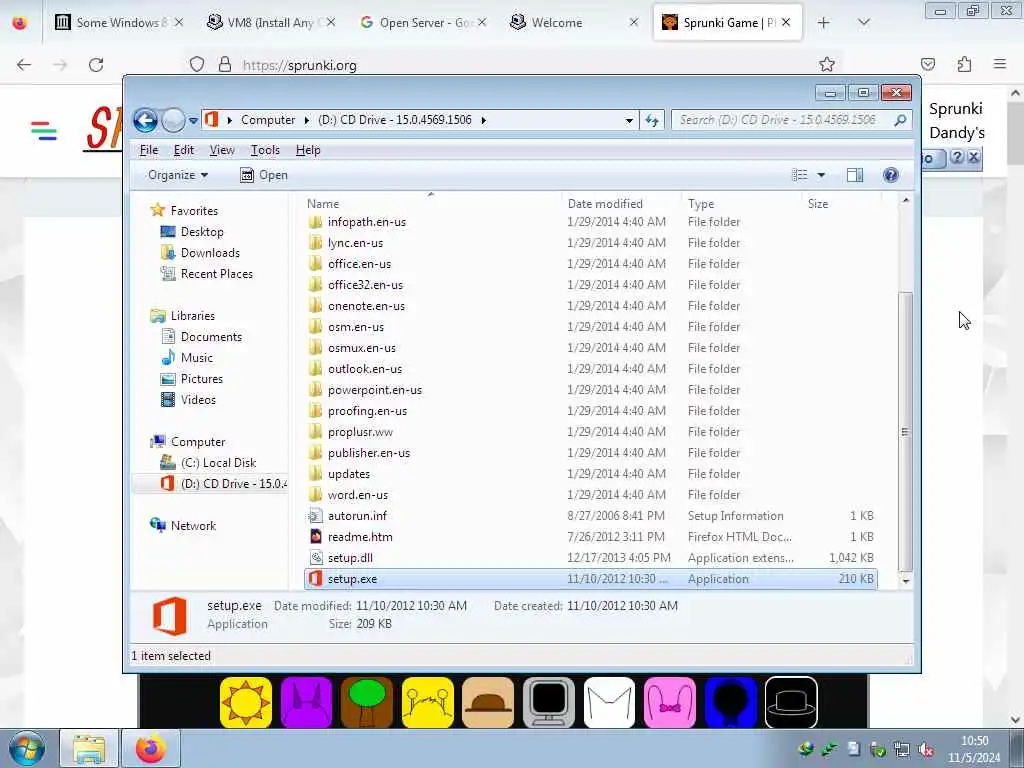Select the word.en-us folder
Screen dimensions: 1024x768
(590, 495)
